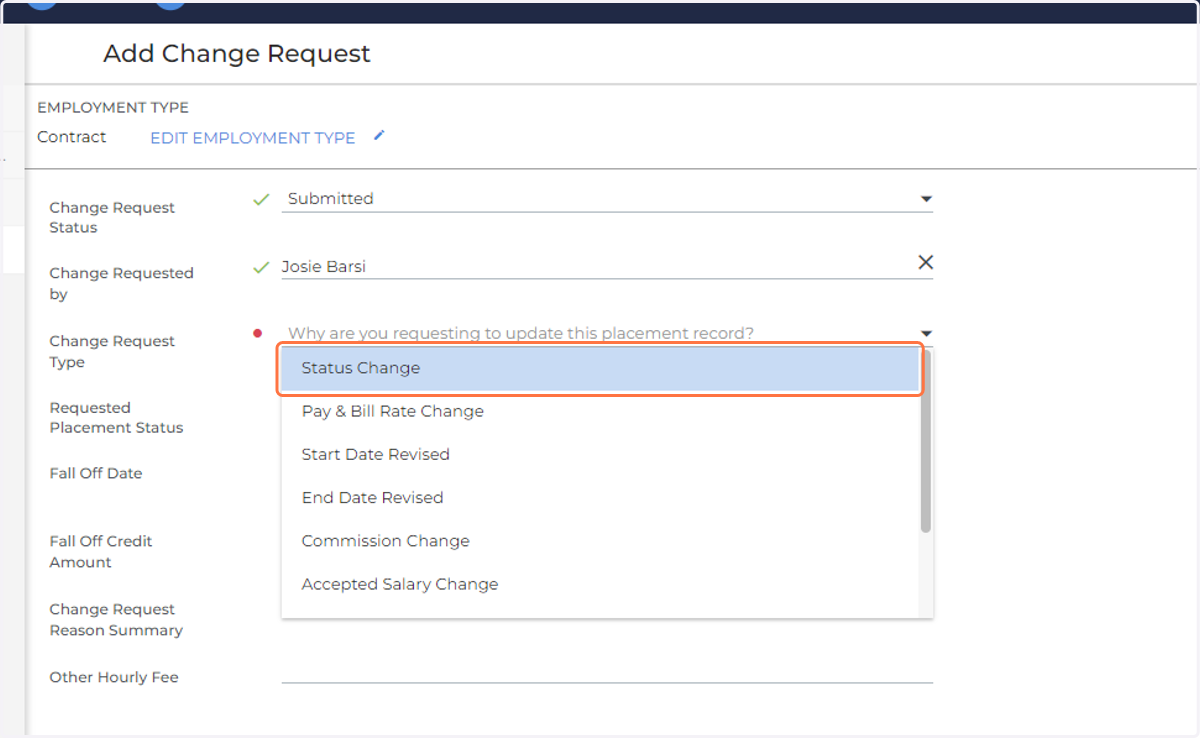Screen dimensions: 1200x738
Task: Click the EDIT EMPLOYMENT TYPE link
Action: pyautogui.click(x=253, y=138)
